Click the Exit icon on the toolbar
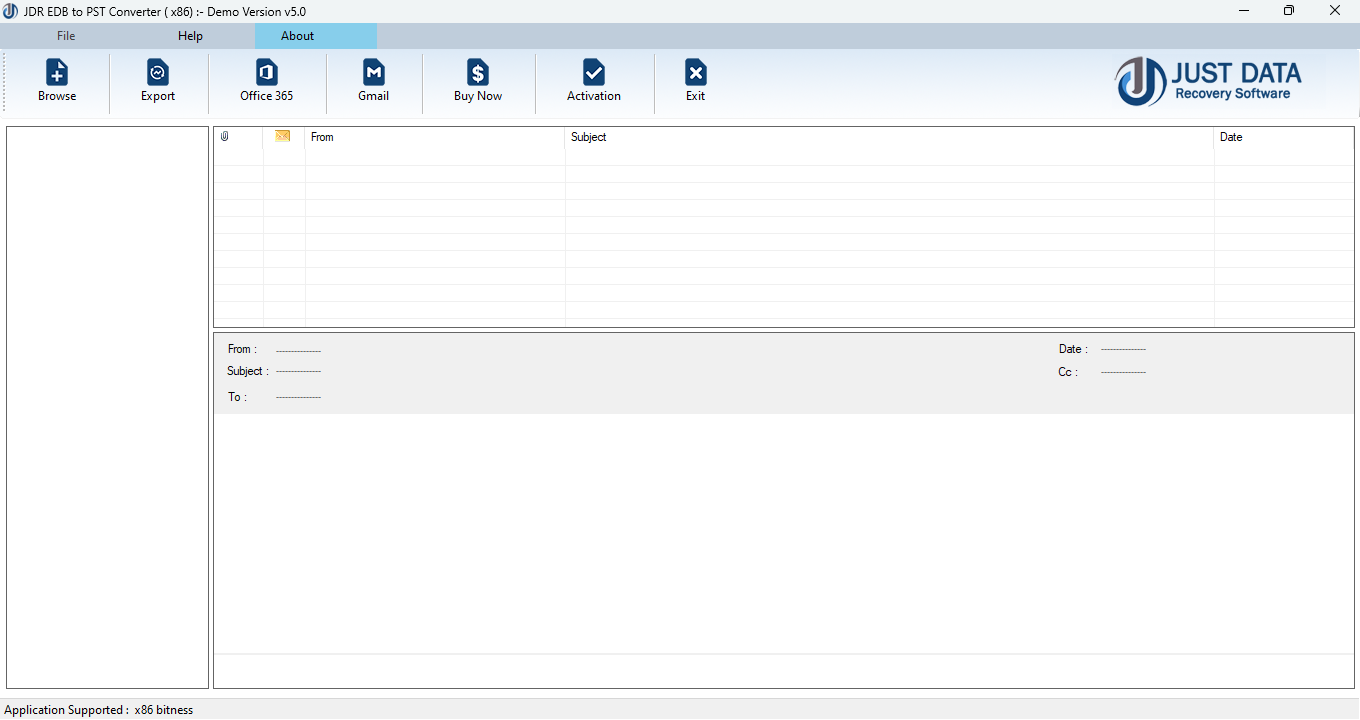 click(695, 80)
